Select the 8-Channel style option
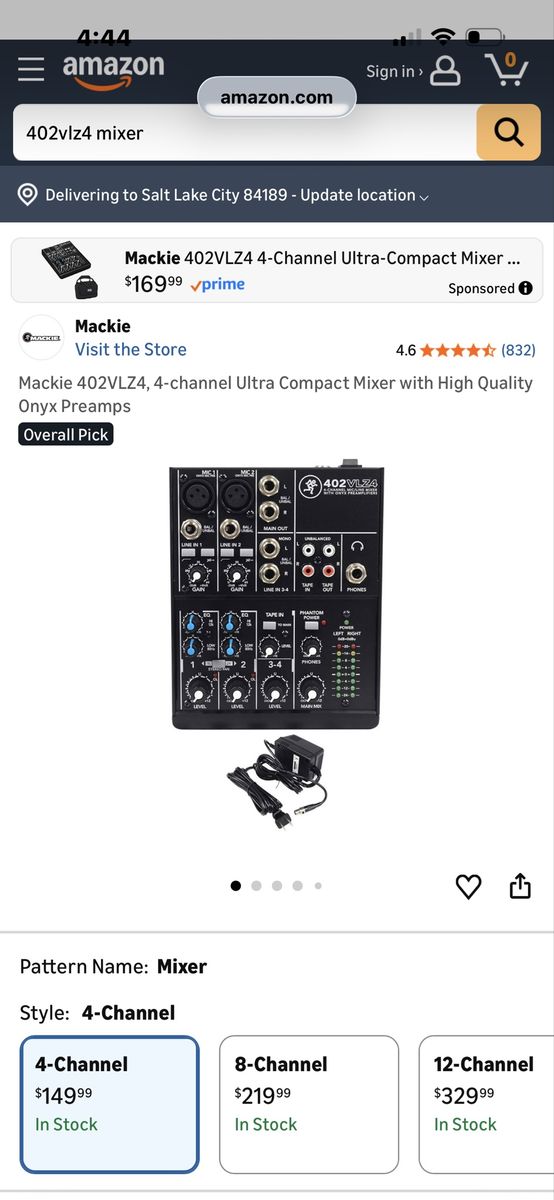The image size is (554, 1200). 309,1104
